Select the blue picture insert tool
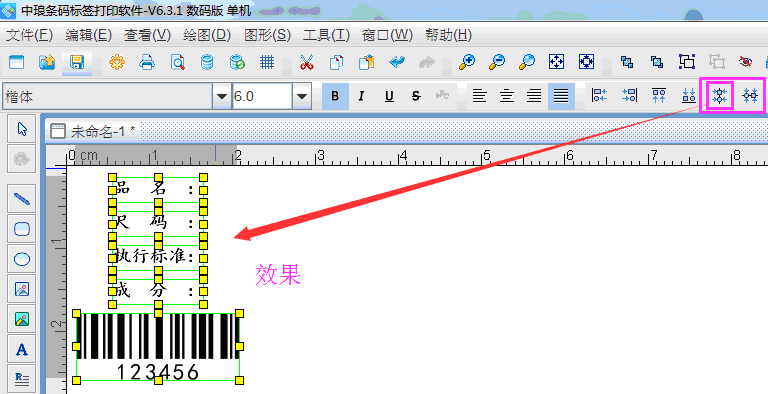The width and height of the screenshot is (768, 394). click(22, 289)
